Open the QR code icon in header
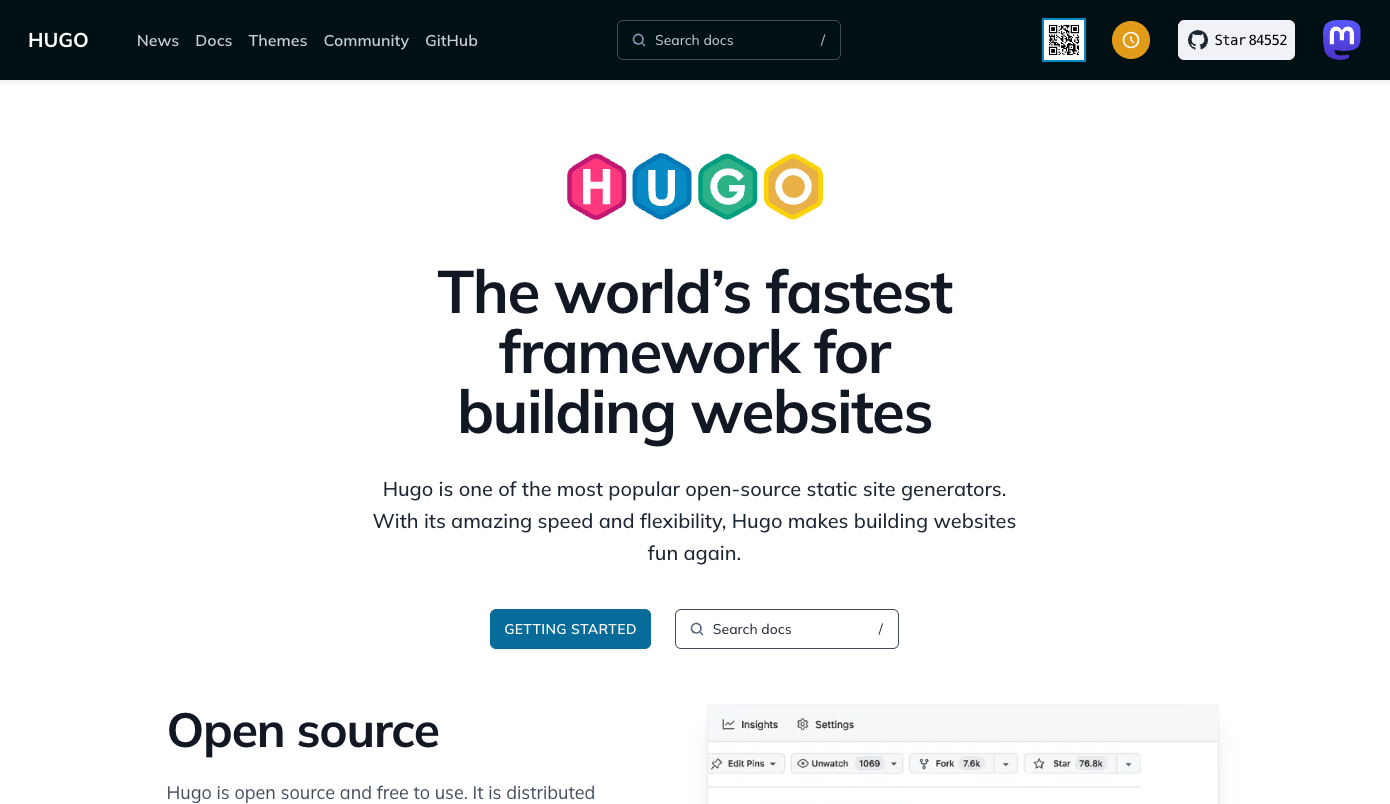The image size is (1390, 804). [1064, 40]
